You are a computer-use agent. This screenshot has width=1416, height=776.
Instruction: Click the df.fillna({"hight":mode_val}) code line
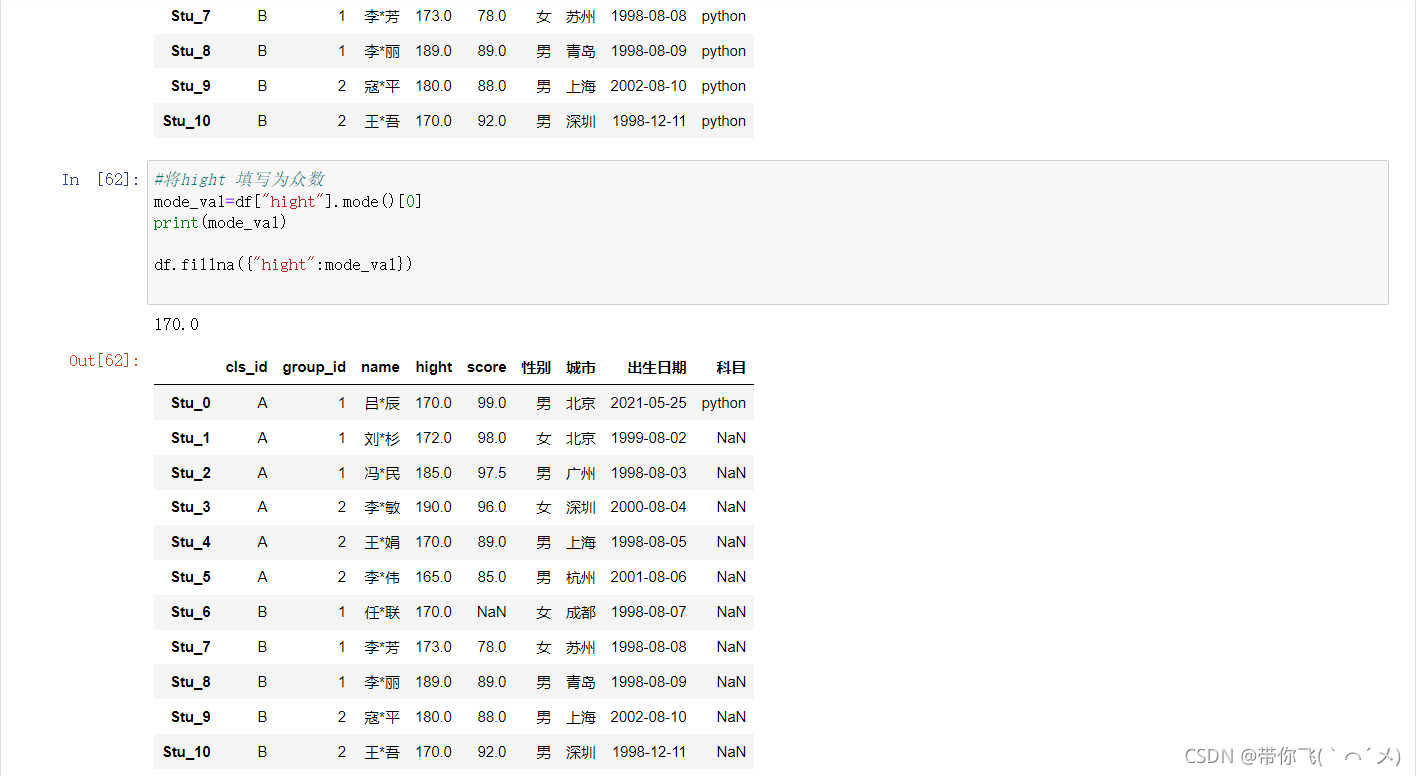point(283,265)
